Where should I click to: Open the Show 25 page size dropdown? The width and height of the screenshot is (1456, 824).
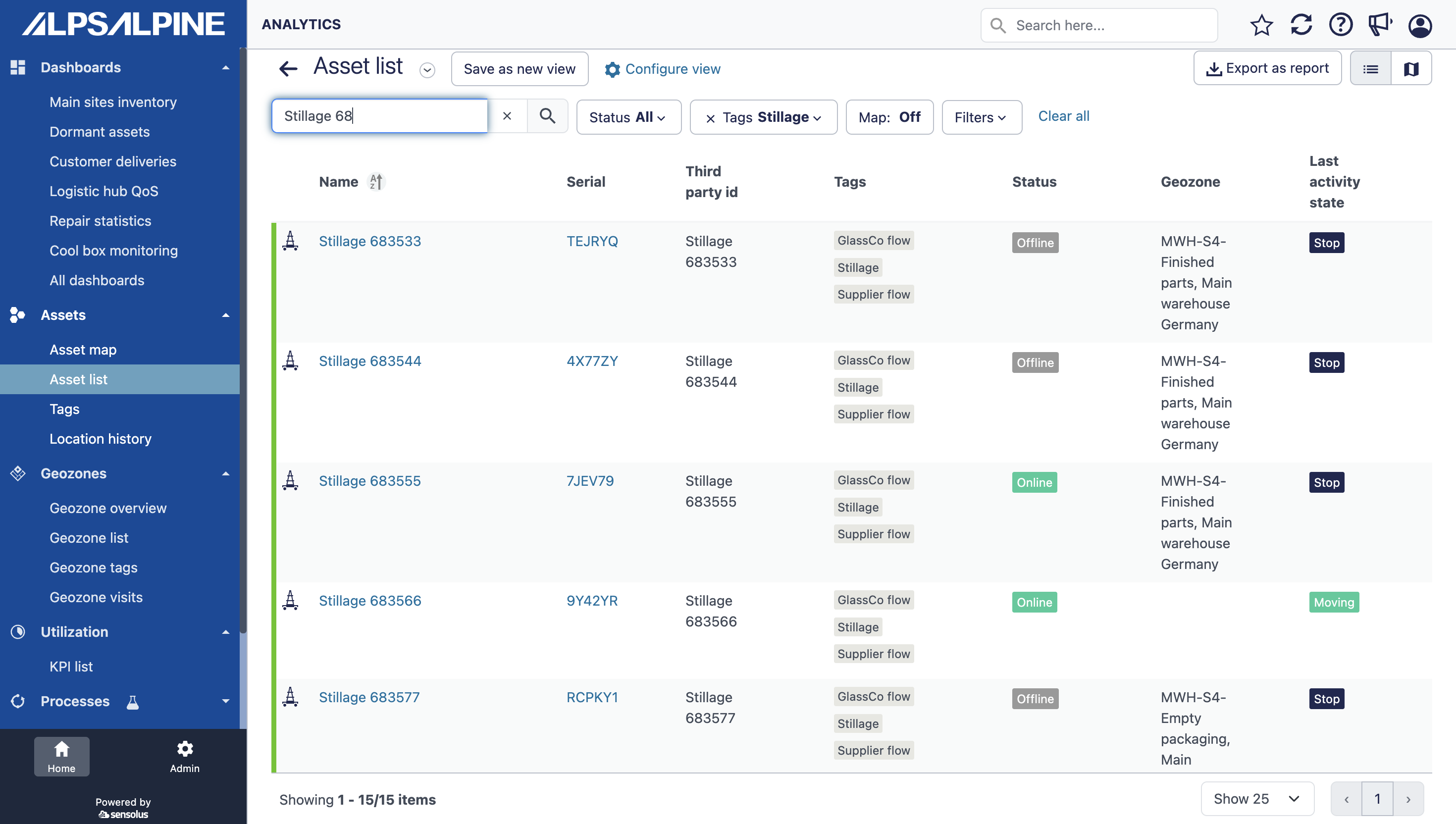pyautogui.click(x=1257, y=799)
